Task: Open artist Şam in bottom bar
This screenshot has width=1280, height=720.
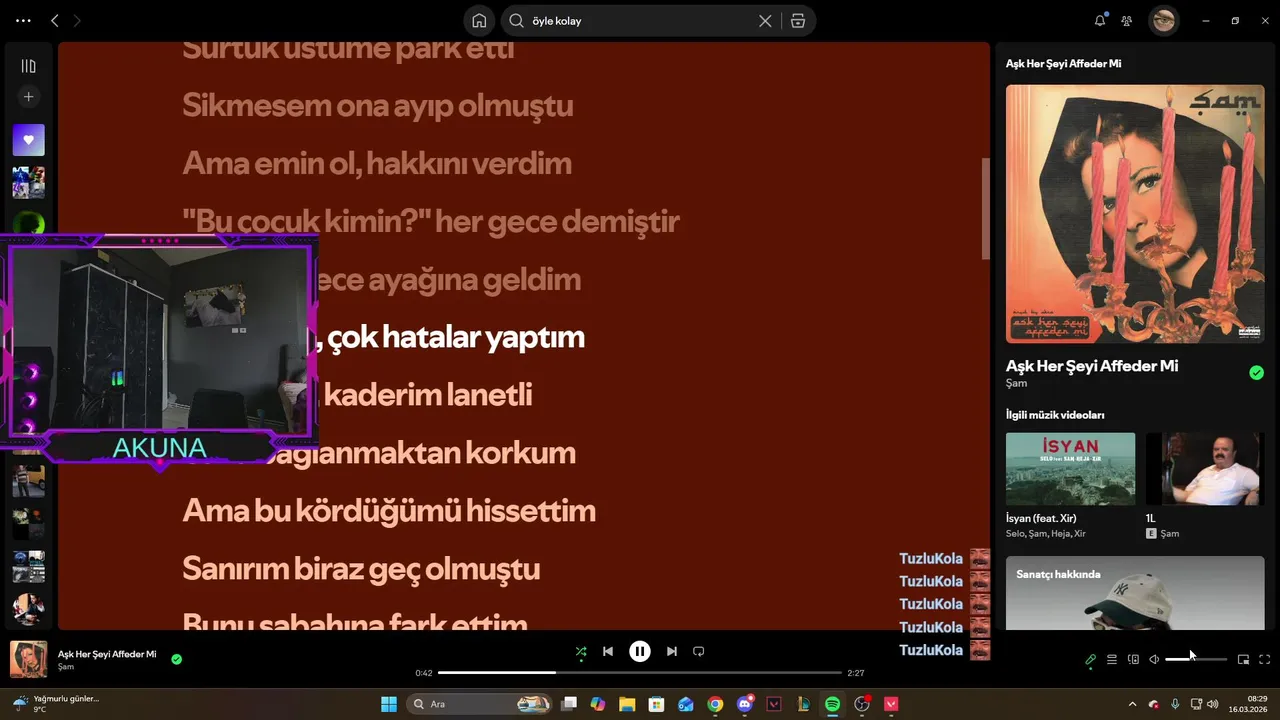Action: (66, 667)
